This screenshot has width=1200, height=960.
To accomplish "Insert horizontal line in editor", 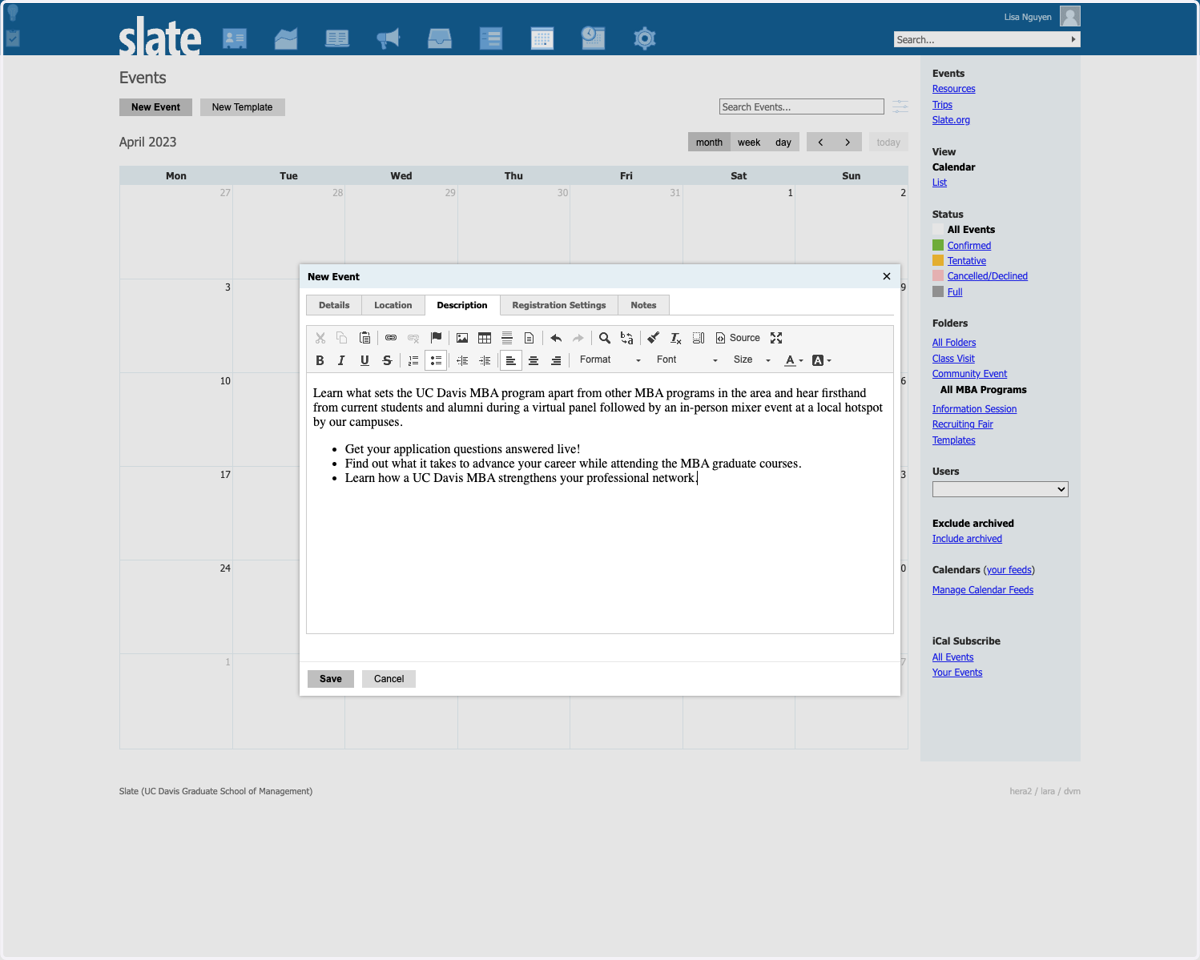I will (507, 338).
